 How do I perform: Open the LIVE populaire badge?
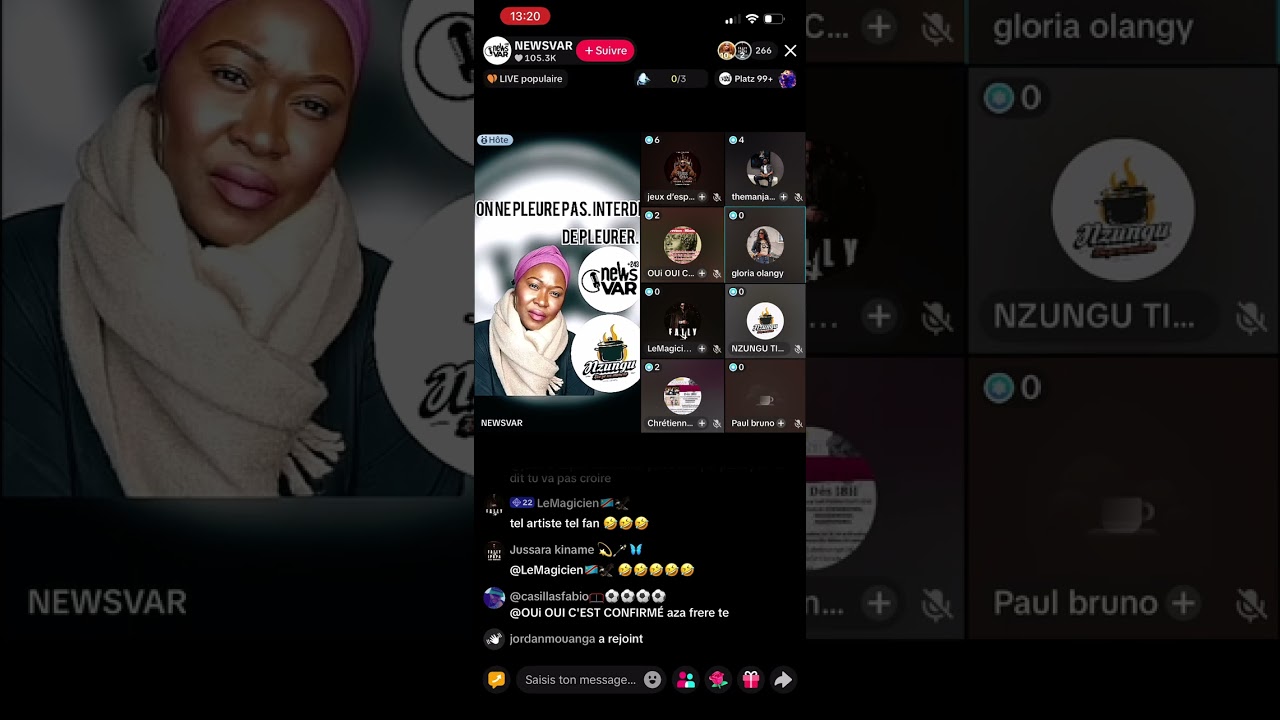point(524,79)
